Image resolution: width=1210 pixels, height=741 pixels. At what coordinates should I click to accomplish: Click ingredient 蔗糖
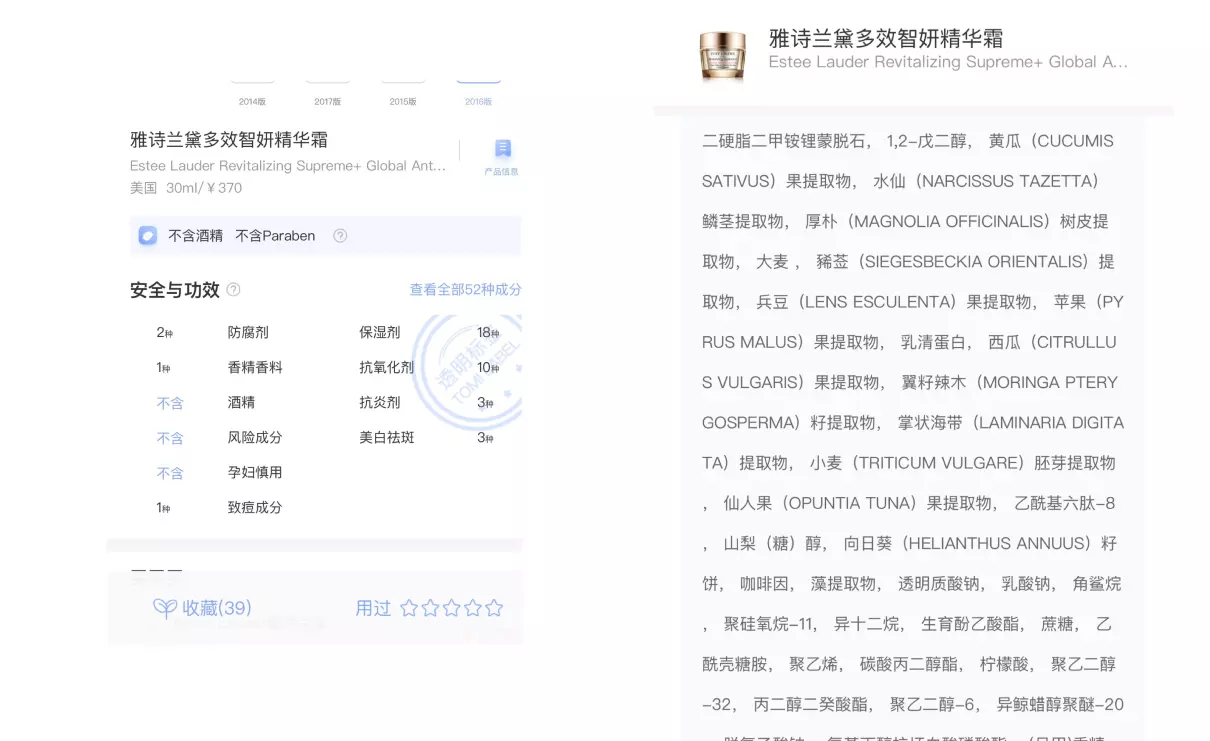(x=1058, y=624)
